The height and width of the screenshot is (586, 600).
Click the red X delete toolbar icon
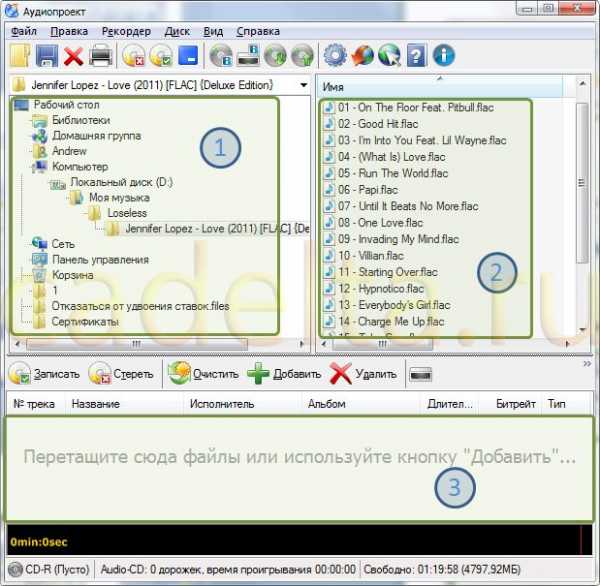[x=73, y=57]
